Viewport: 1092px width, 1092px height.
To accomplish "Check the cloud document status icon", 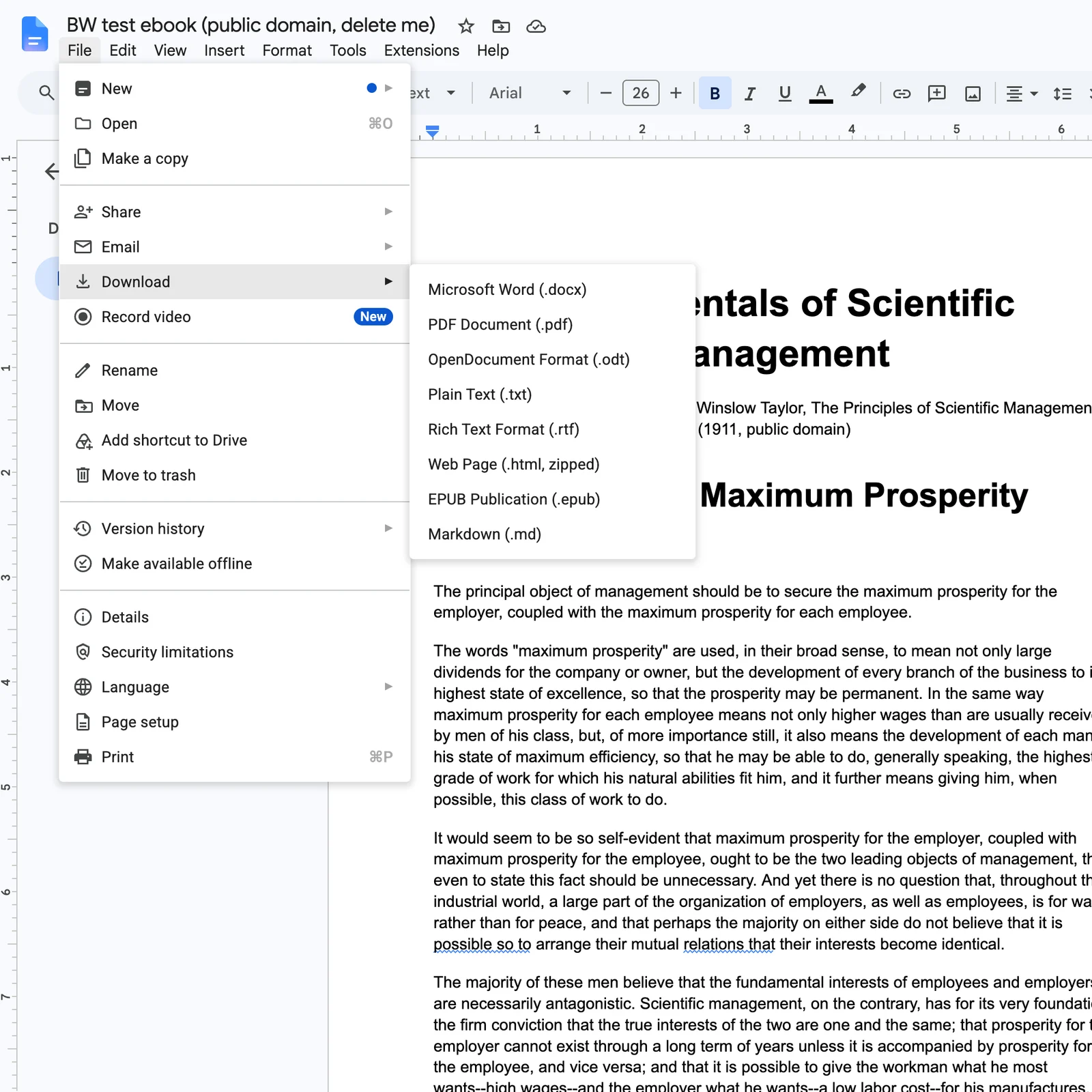I will [x=536, y=27].
